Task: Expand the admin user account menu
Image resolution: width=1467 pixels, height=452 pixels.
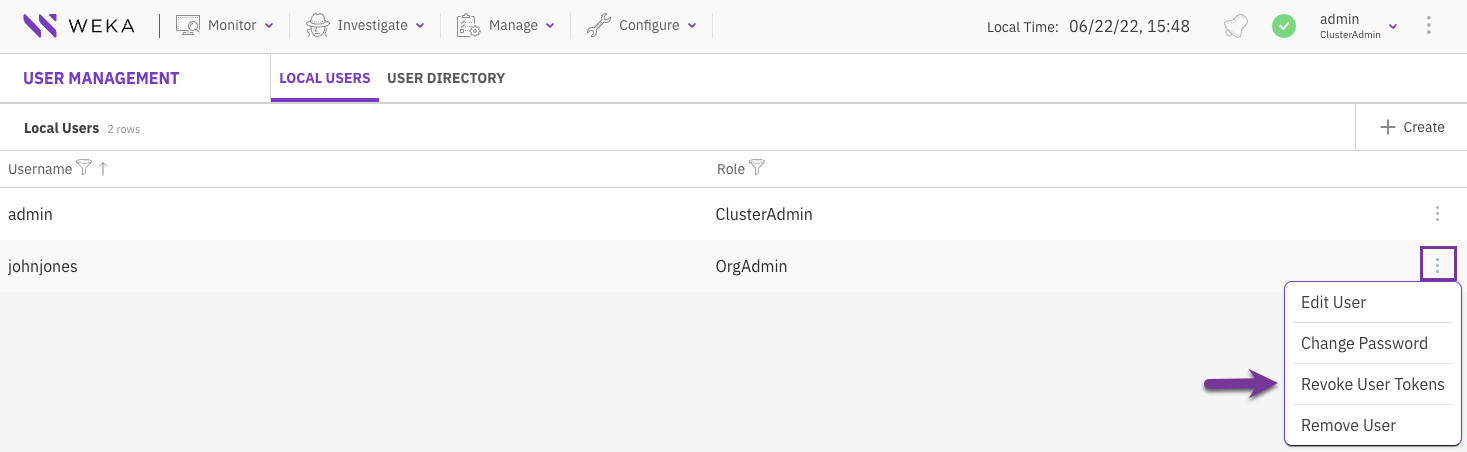Action: [x=1358, y=26]
